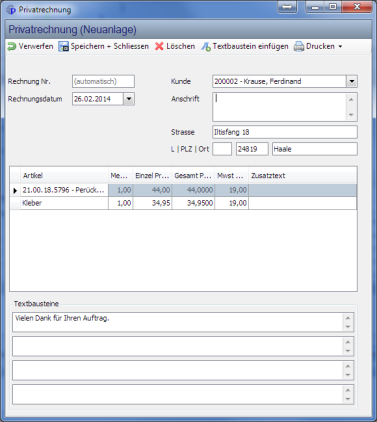Click Kleber row Mwst 19,00 cell

tap(232, 203)
